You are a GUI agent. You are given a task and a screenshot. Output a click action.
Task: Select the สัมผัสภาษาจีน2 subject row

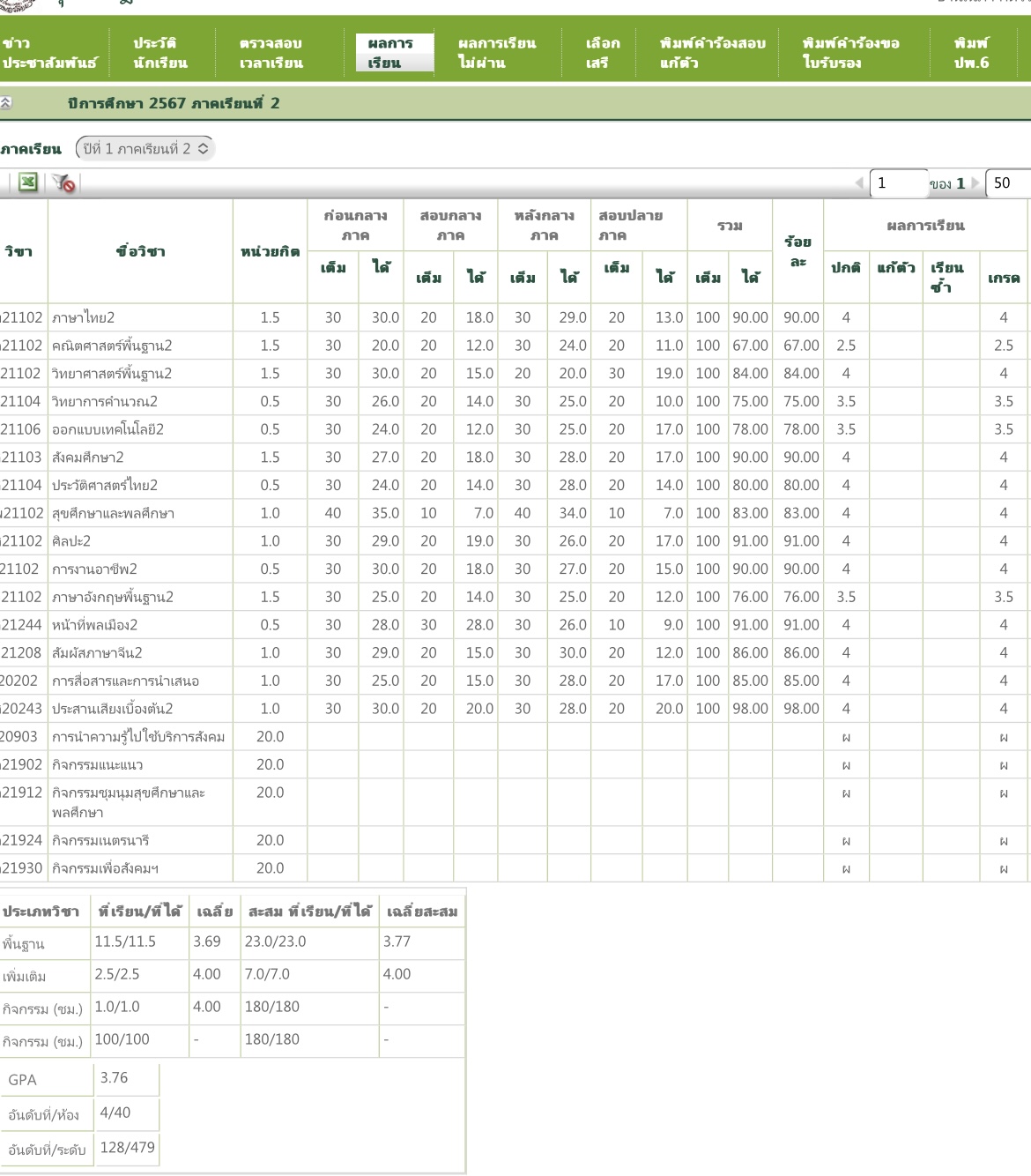click(x=514, y=653)
